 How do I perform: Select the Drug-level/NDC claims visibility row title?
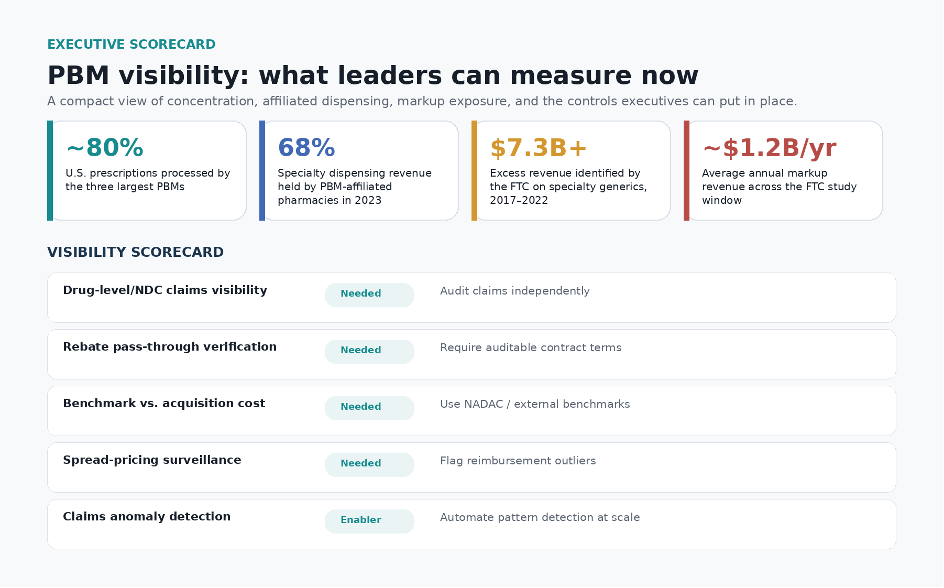point(165,290)
